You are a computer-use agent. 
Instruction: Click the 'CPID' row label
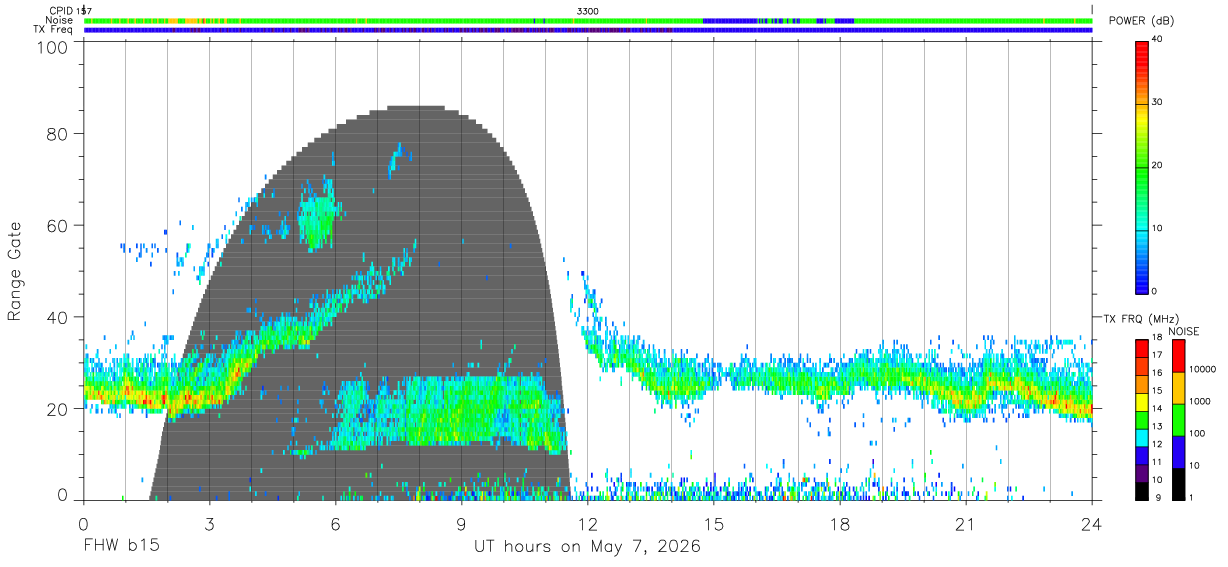pos(60,10)
